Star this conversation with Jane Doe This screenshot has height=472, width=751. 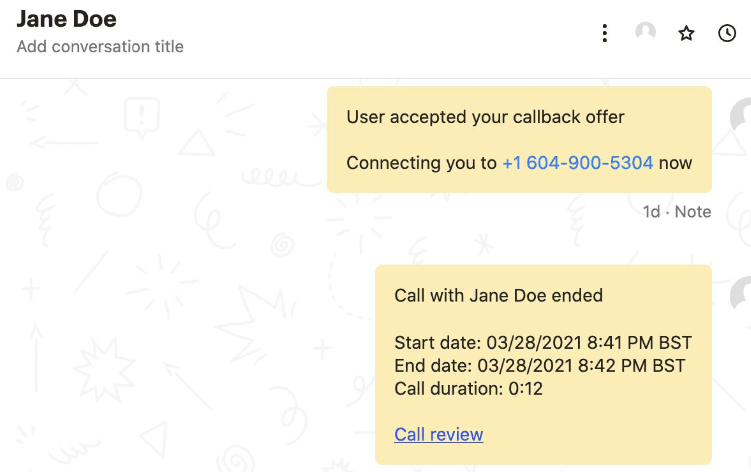click(x=686, y=33)
